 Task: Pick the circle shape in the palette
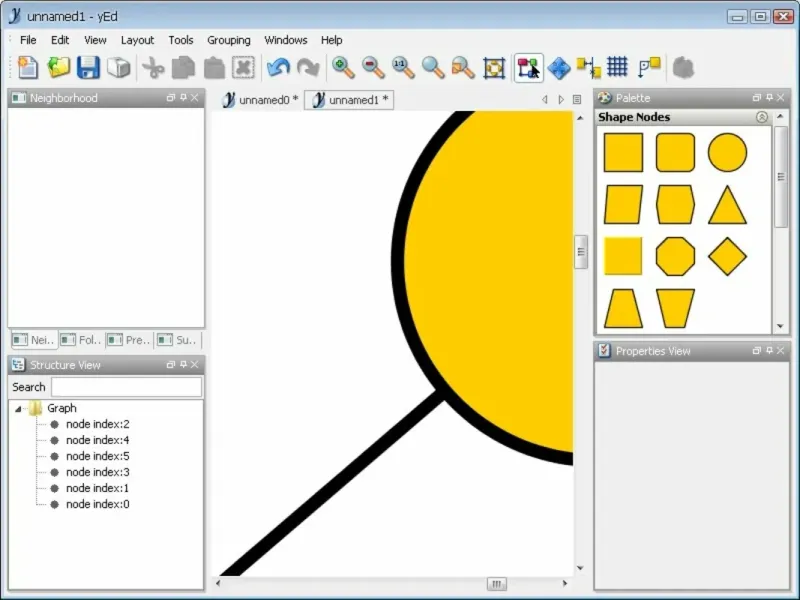pyautogui.click(x=728, y=153)
